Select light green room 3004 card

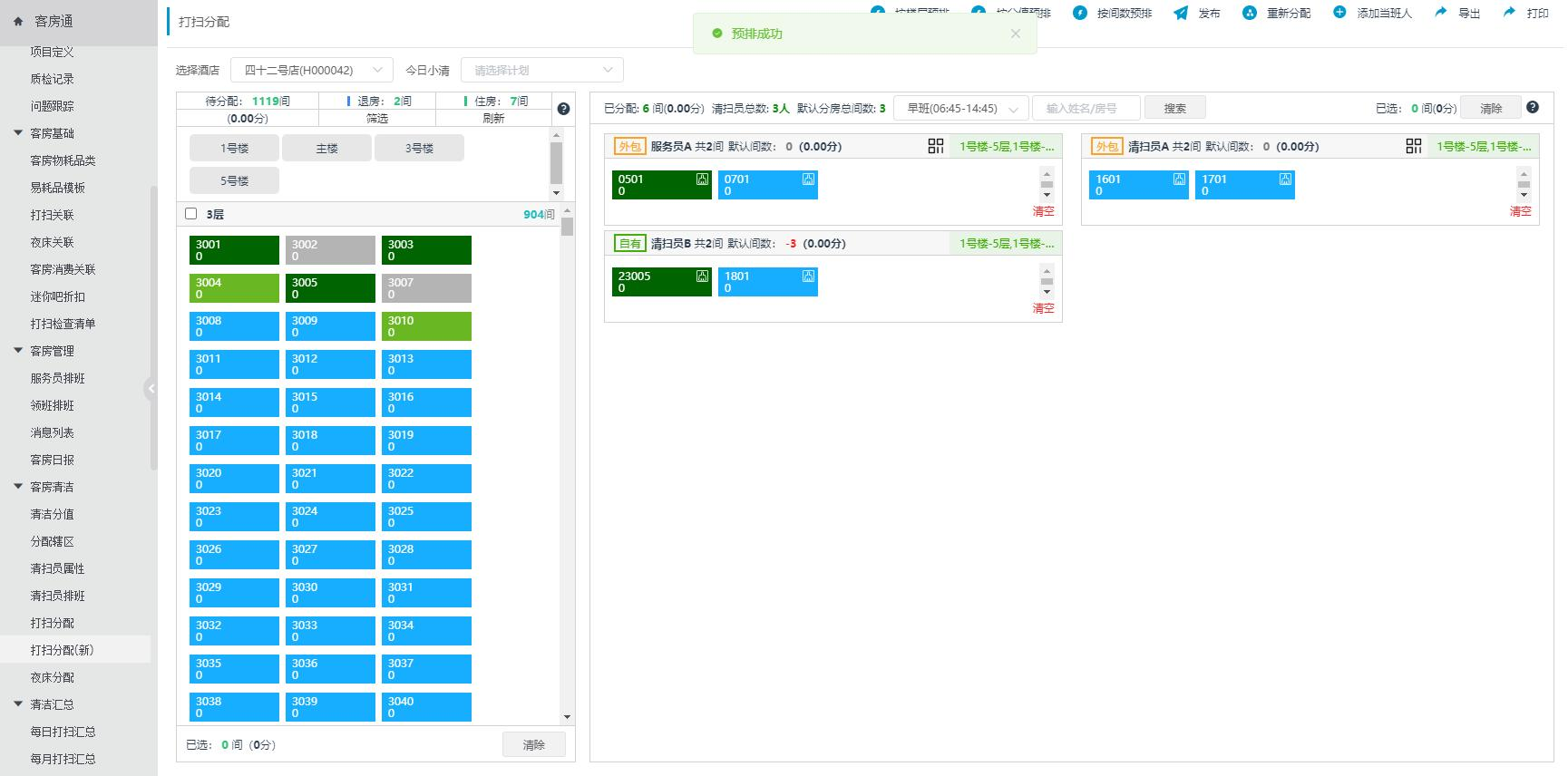click(x=234, y=288)
